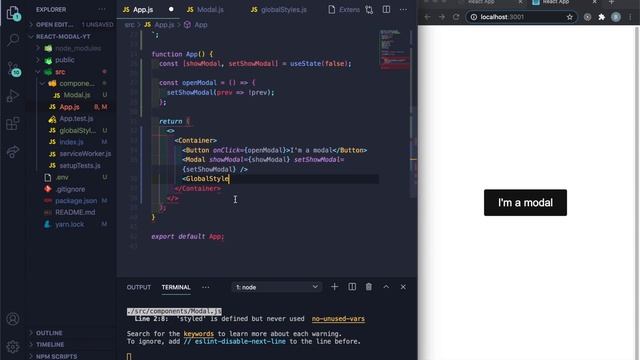Image resolution: width=640 pixels, height=360 pixels.
Task: Switch to the Output panel tab
Action: pyautogui.click(x=139, y=287)
